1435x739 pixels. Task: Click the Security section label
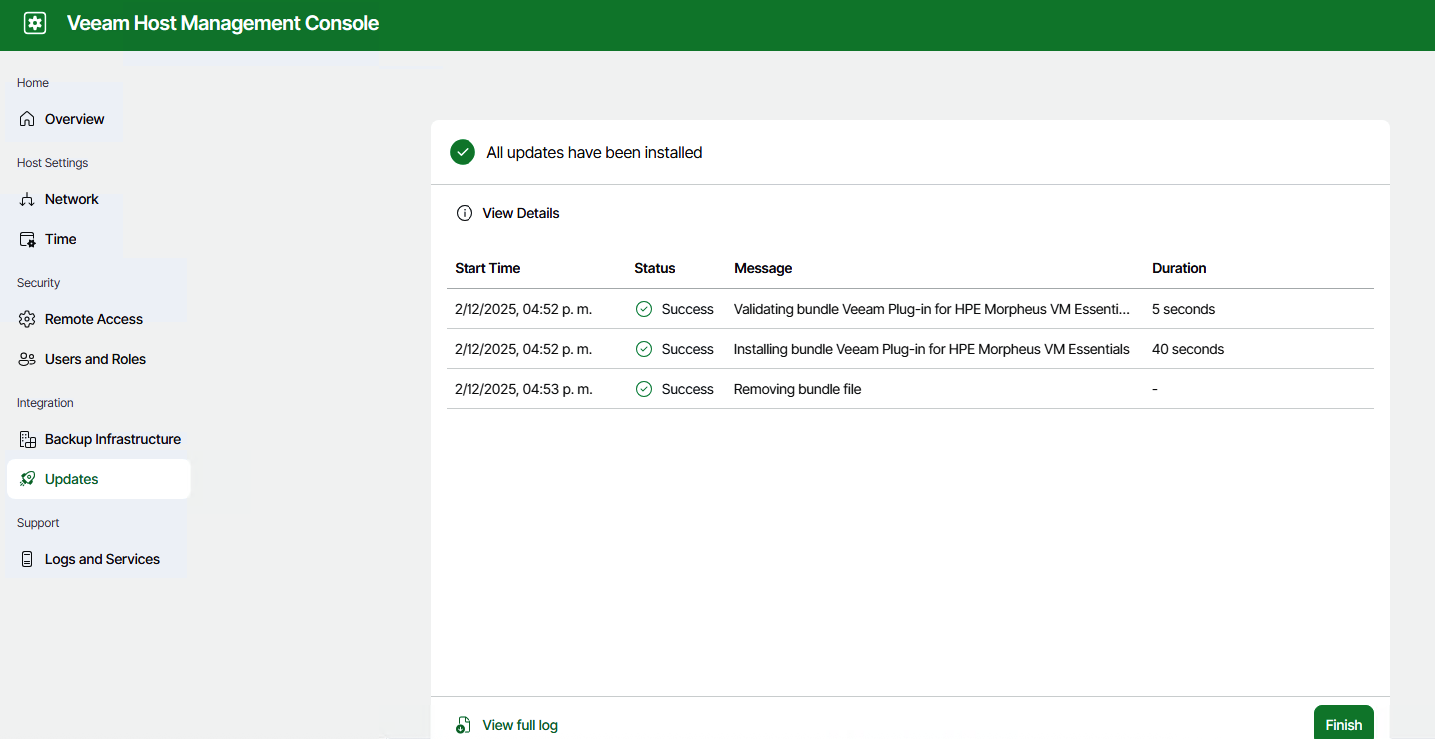click(x=39, y=283)
